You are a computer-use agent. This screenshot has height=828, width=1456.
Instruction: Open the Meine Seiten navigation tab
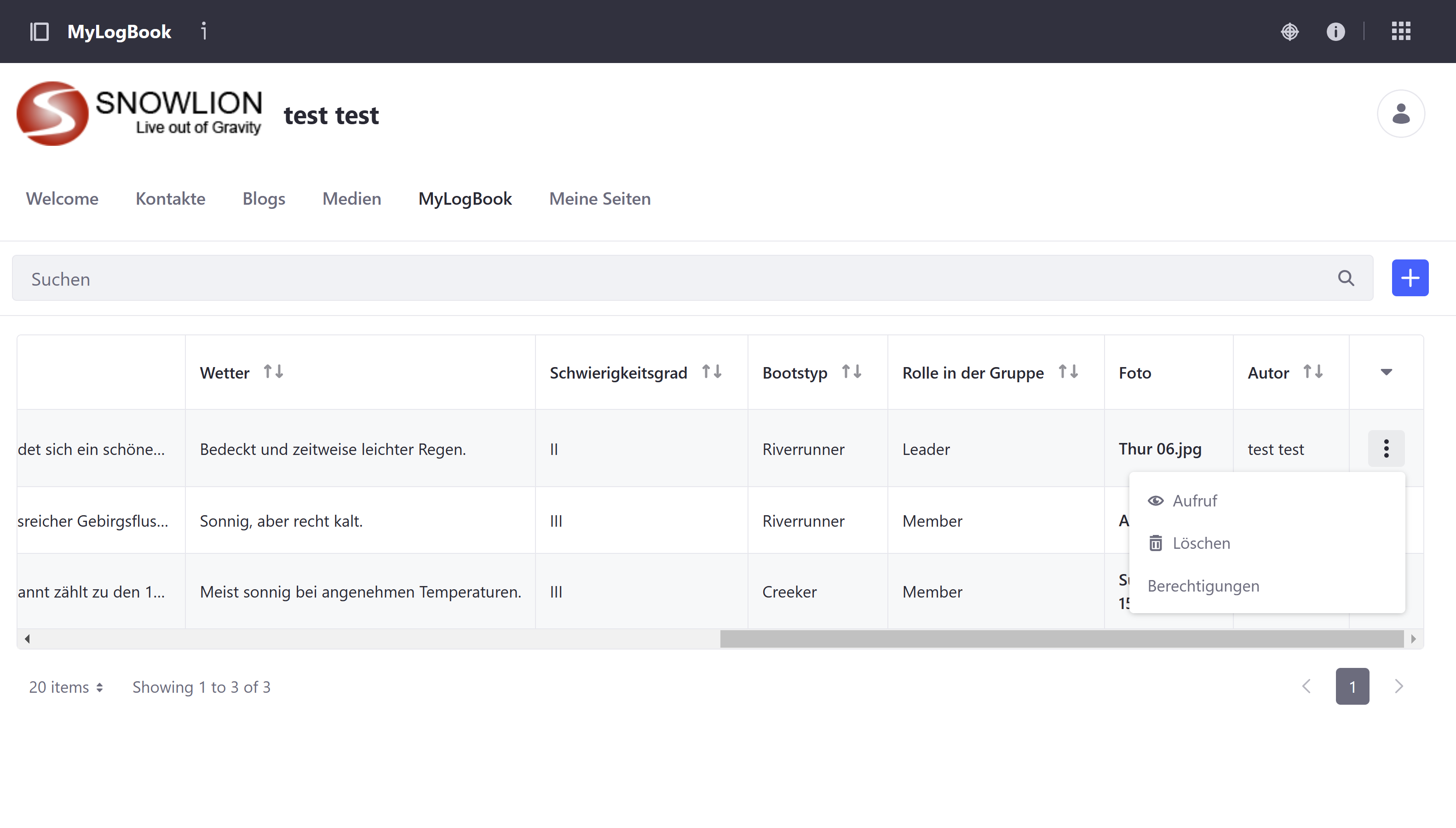[600, 198]
